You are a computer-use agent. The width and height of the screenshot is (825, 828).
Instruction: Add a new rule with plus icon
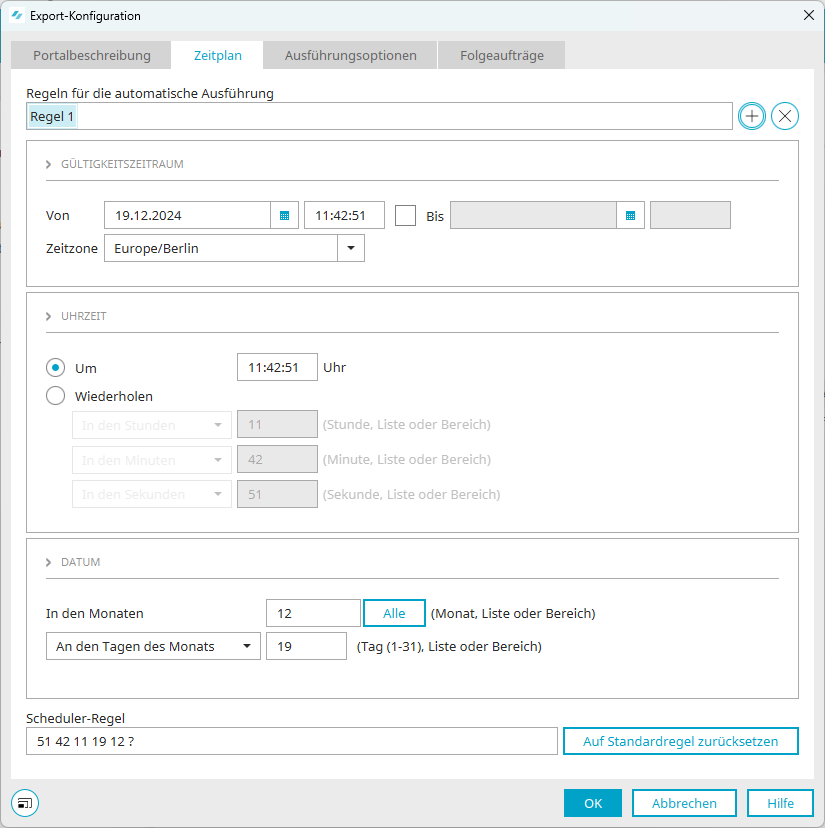point(751,116)
